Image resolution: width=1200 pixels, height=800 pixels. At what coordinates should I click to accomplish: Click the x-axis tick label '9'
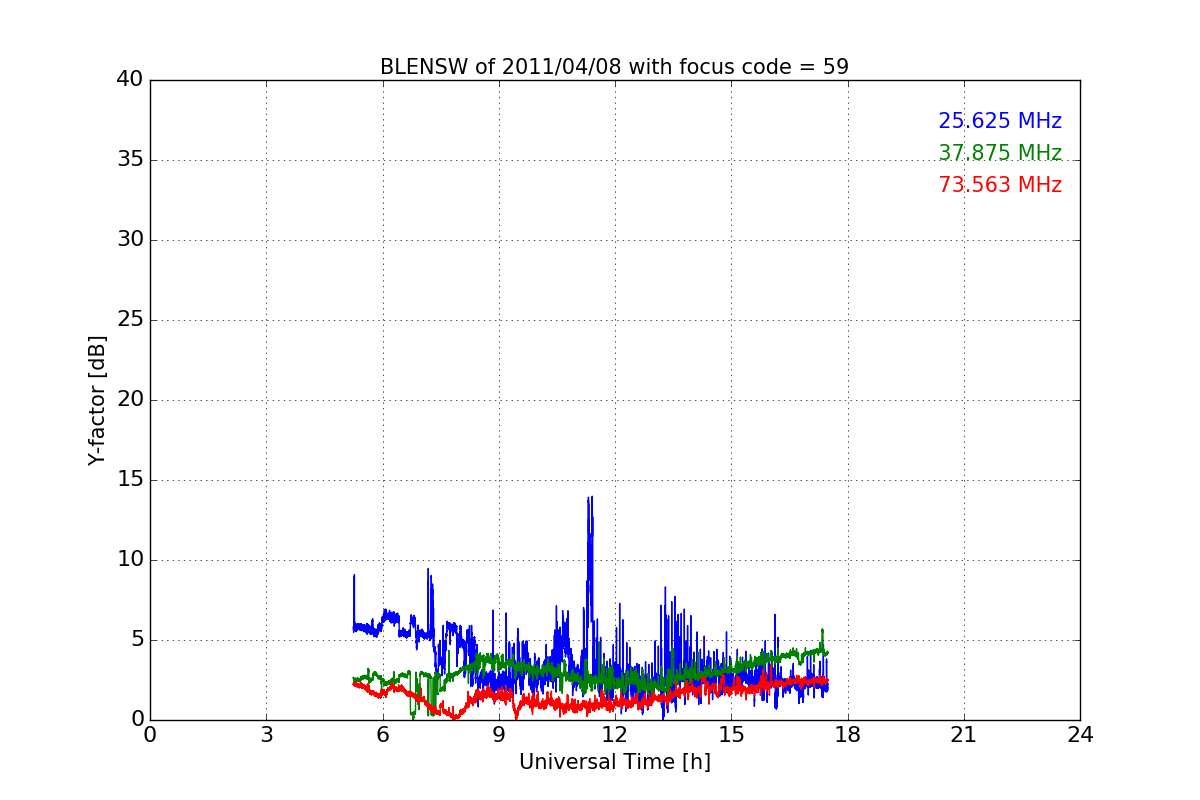point(499,734)
